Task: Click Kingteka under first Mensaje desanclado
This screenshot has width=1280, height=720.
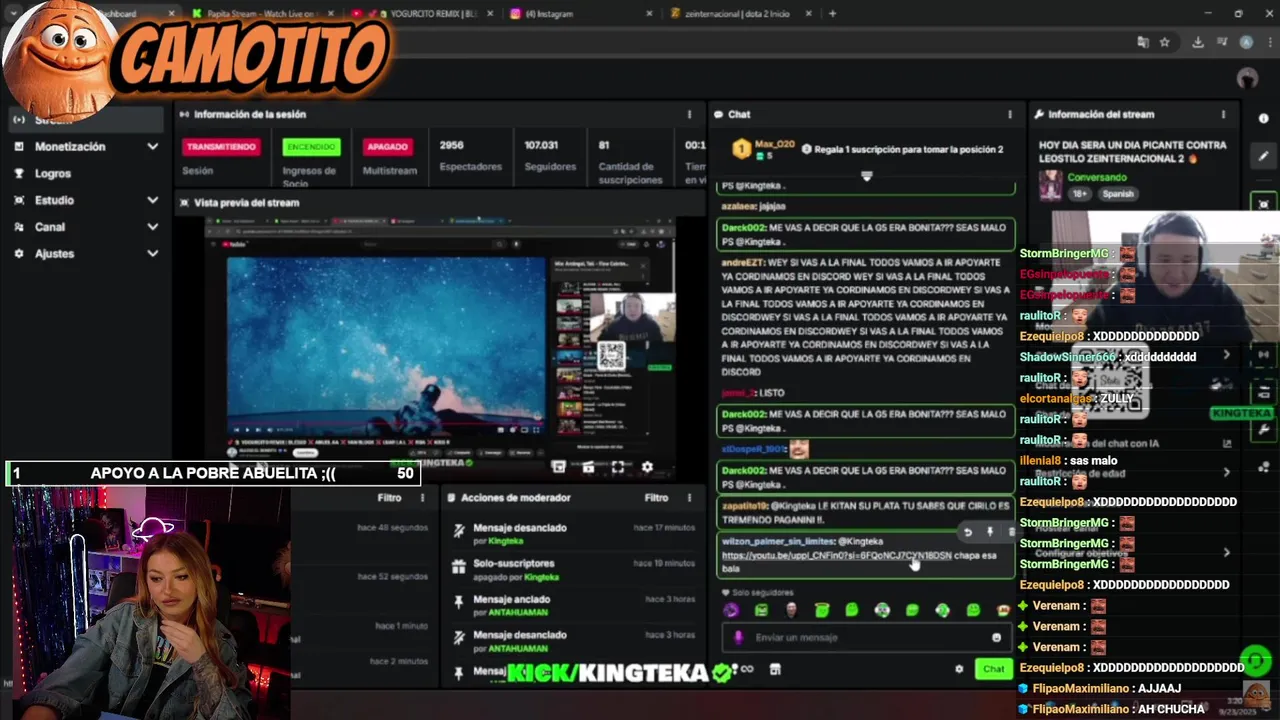Action: click(506, 541)
